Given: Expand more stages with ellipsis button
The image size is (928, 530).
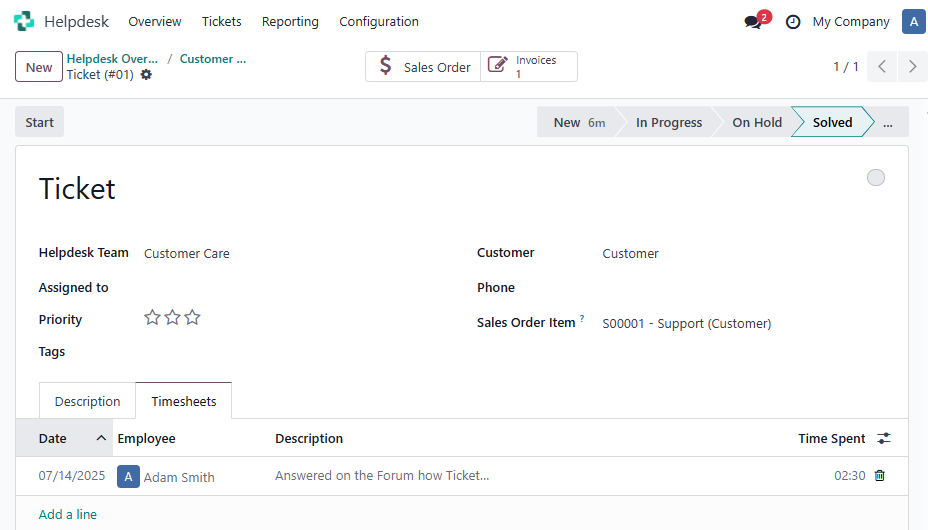Looking at the screenshot, I should click(887, 122).
